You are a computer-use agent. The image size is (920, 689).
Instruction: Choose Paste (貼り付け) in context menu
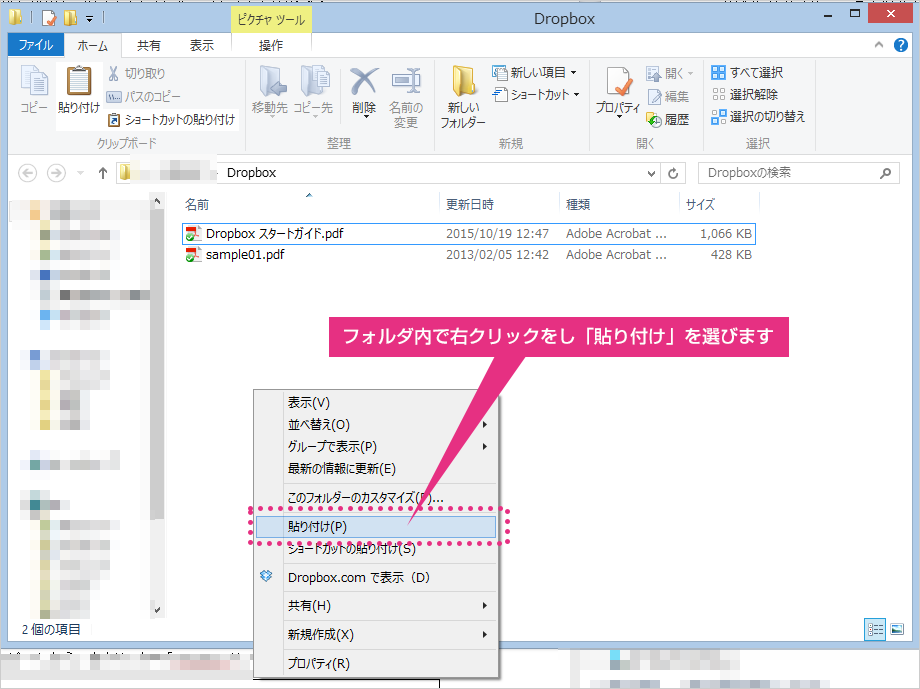pyautogui.click(x=376, y=526)
